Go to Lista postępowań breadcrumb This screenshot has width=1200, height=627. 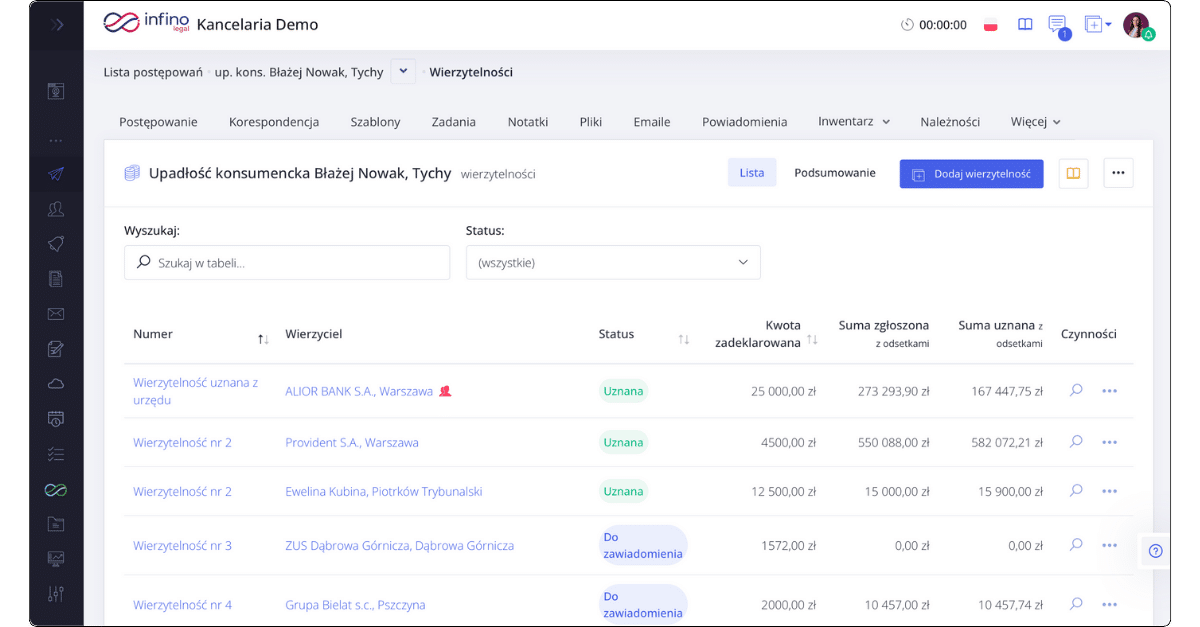[x=153, y=72]
